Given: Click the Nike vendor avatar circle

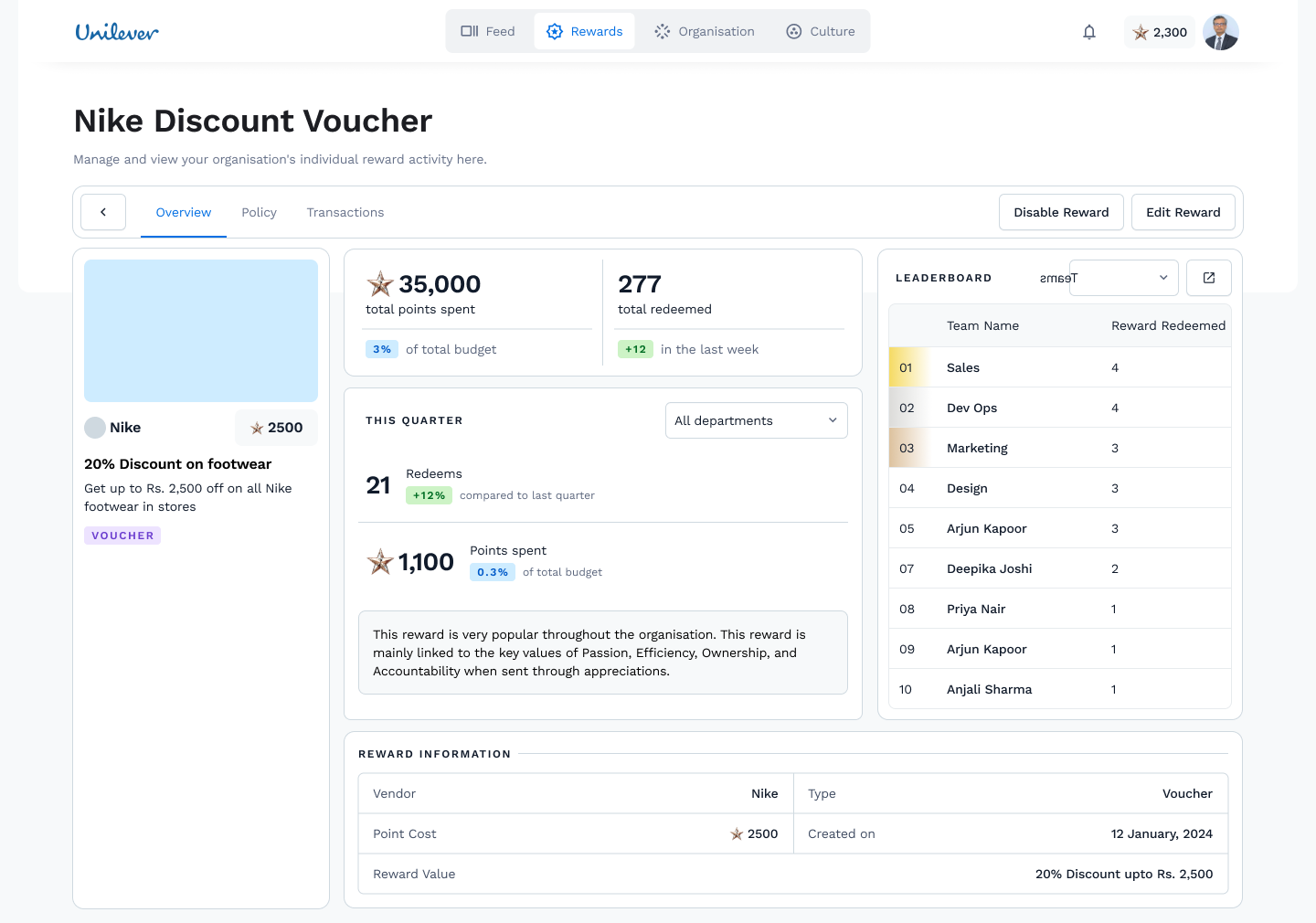Looking at the screenshot, I should (95, 428).
